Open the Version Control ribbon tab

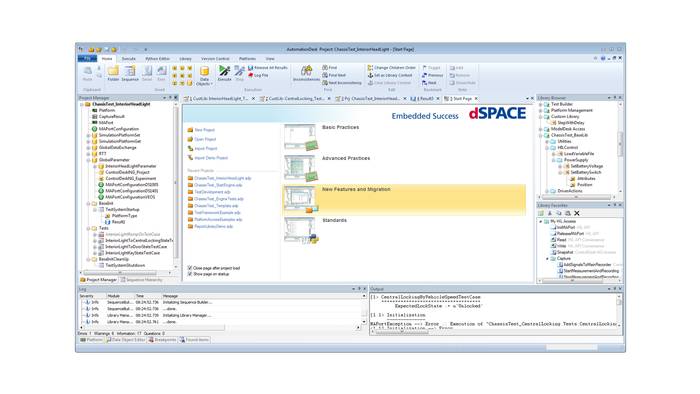pos(215,58)
